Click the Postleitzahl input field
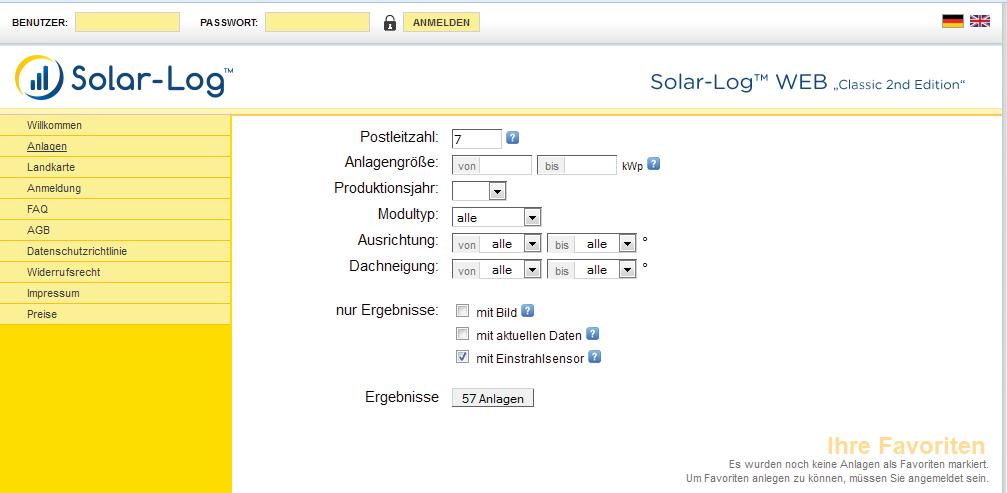The image size is (1007, 493). [477, 139]
